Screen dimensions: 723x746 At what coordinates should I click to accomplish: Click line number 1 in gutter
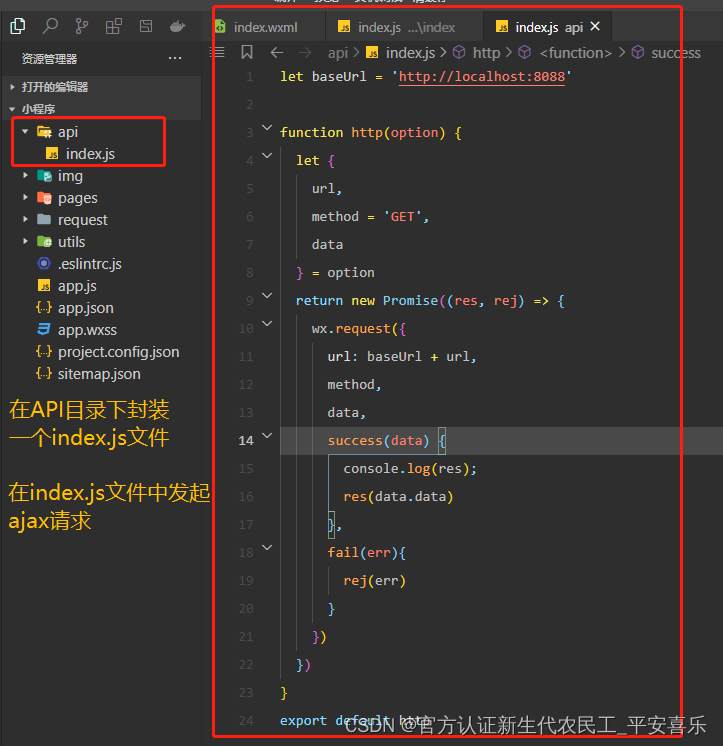pyautogui.click(x=250, y=77)
